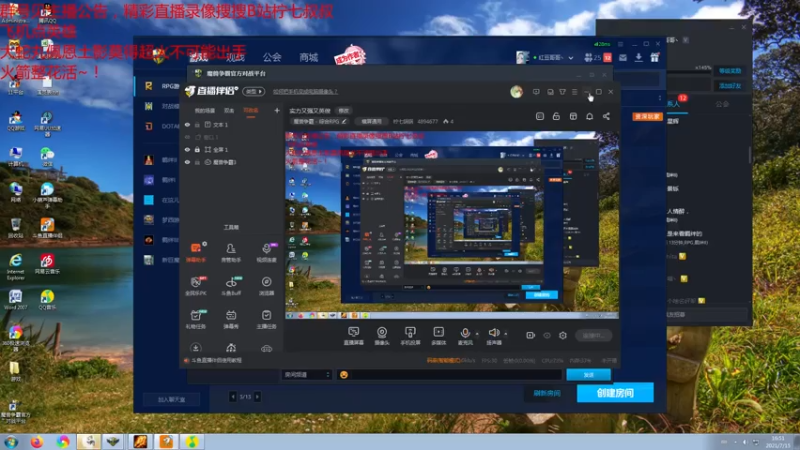Open the 视频连麦 tool
This screenshot has width=800, height=450.
tap(266, 252)
